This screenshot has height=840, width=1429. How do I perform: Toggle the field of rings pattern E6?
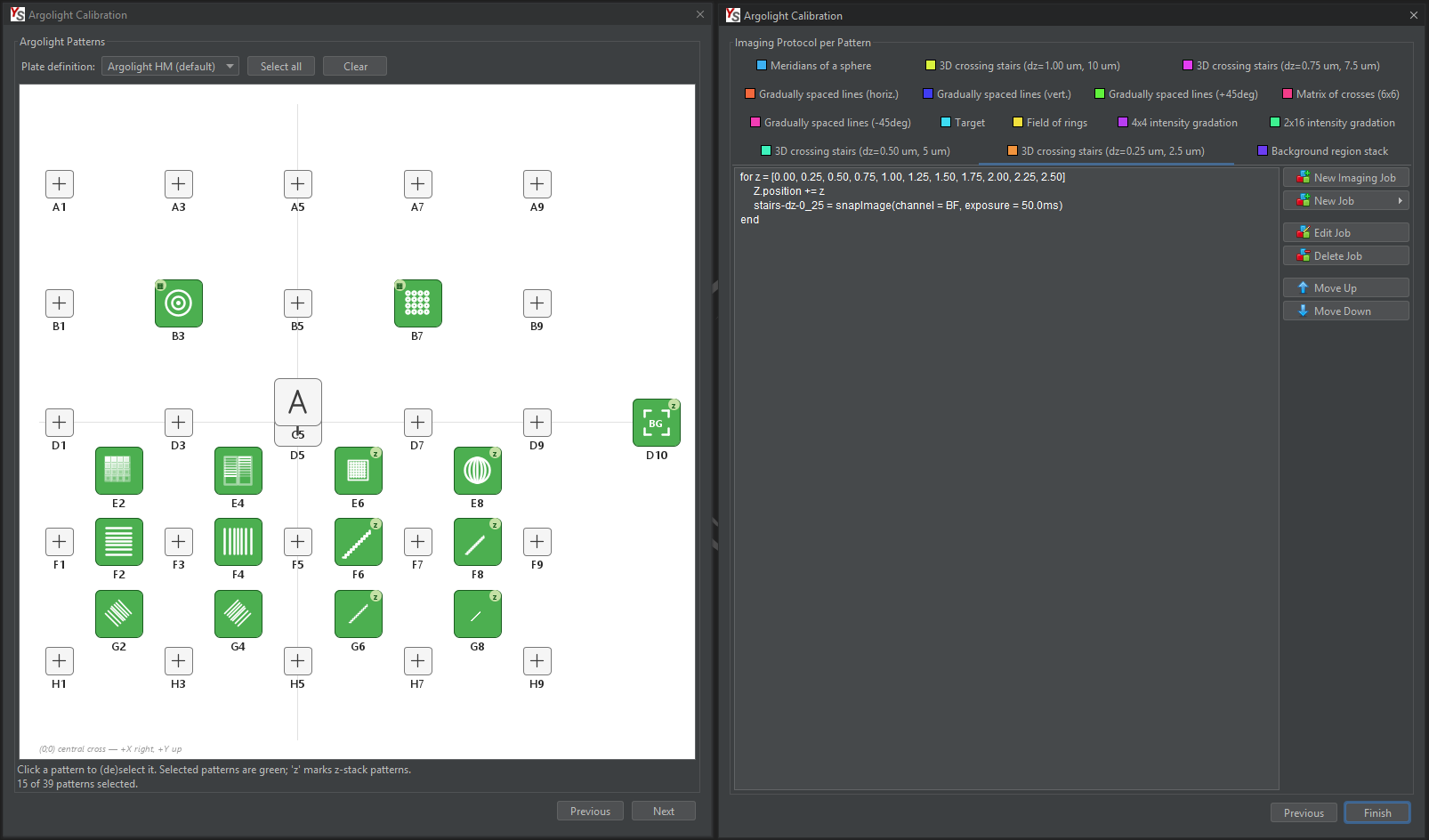coord(359,471)
